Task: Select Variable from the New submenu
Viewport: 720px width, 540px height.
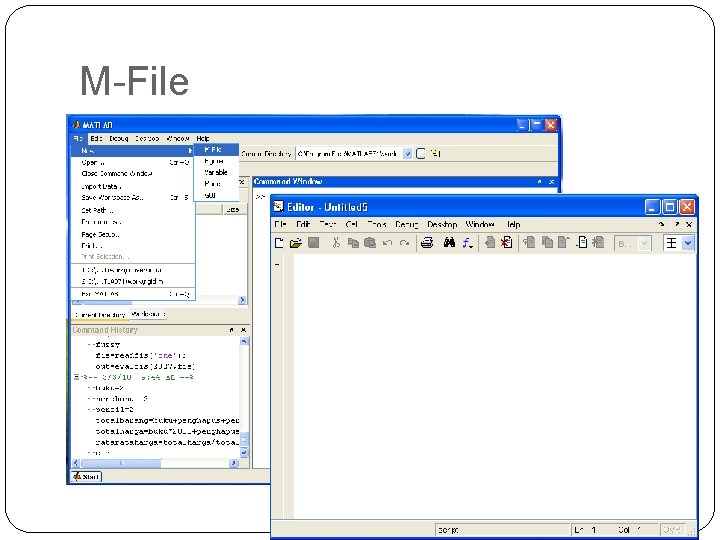Action: [x=216, y=172]
